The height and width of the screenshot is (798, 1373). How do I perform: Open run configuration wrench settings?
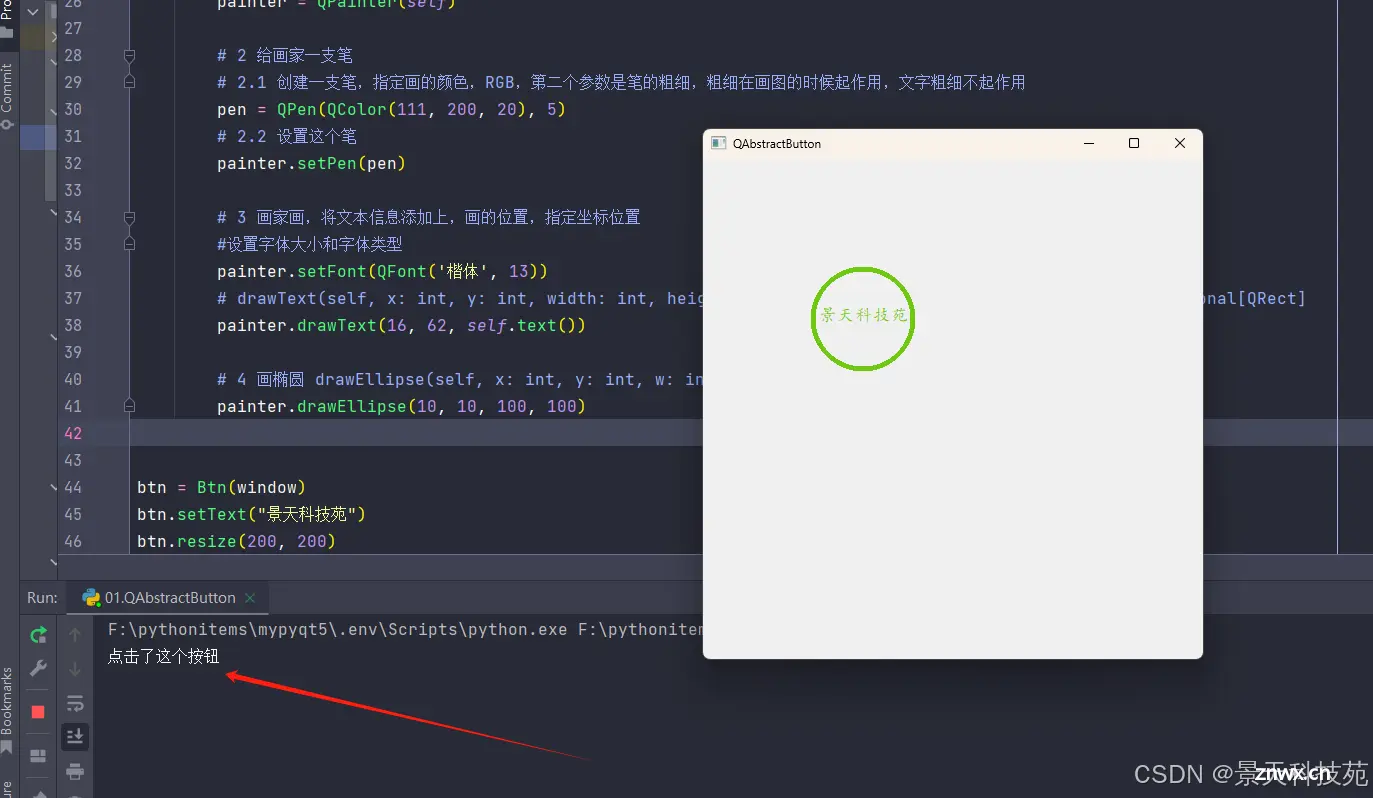[x=38, y=668]
